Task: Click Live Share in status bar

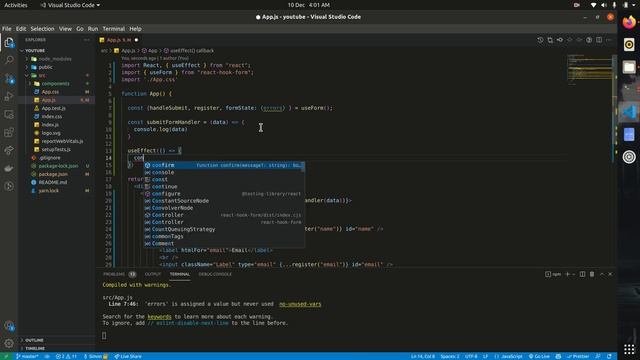Action: 128,356
